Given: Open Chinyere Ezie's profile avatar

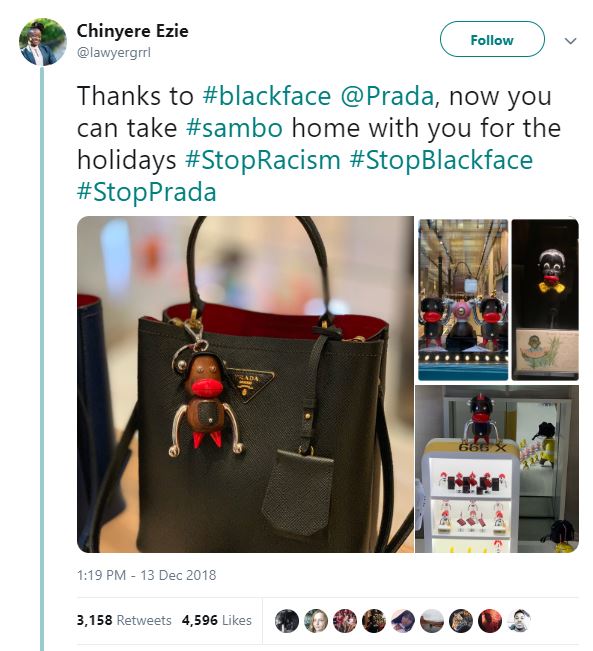Looking at the screenshot, I should tap(43, 42).
